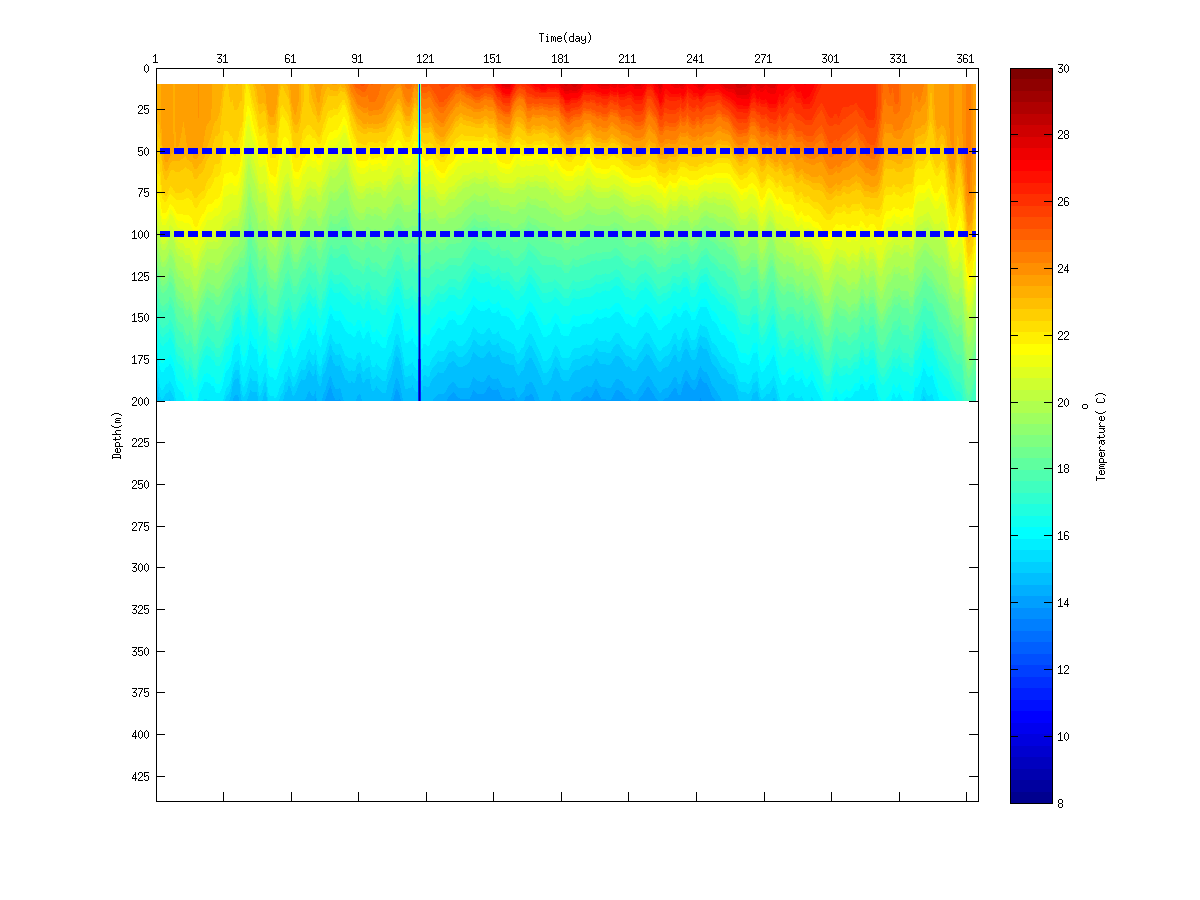Click the Temperature colorbar label
The image size is (1200, 900).
[x=1100, y=436]
